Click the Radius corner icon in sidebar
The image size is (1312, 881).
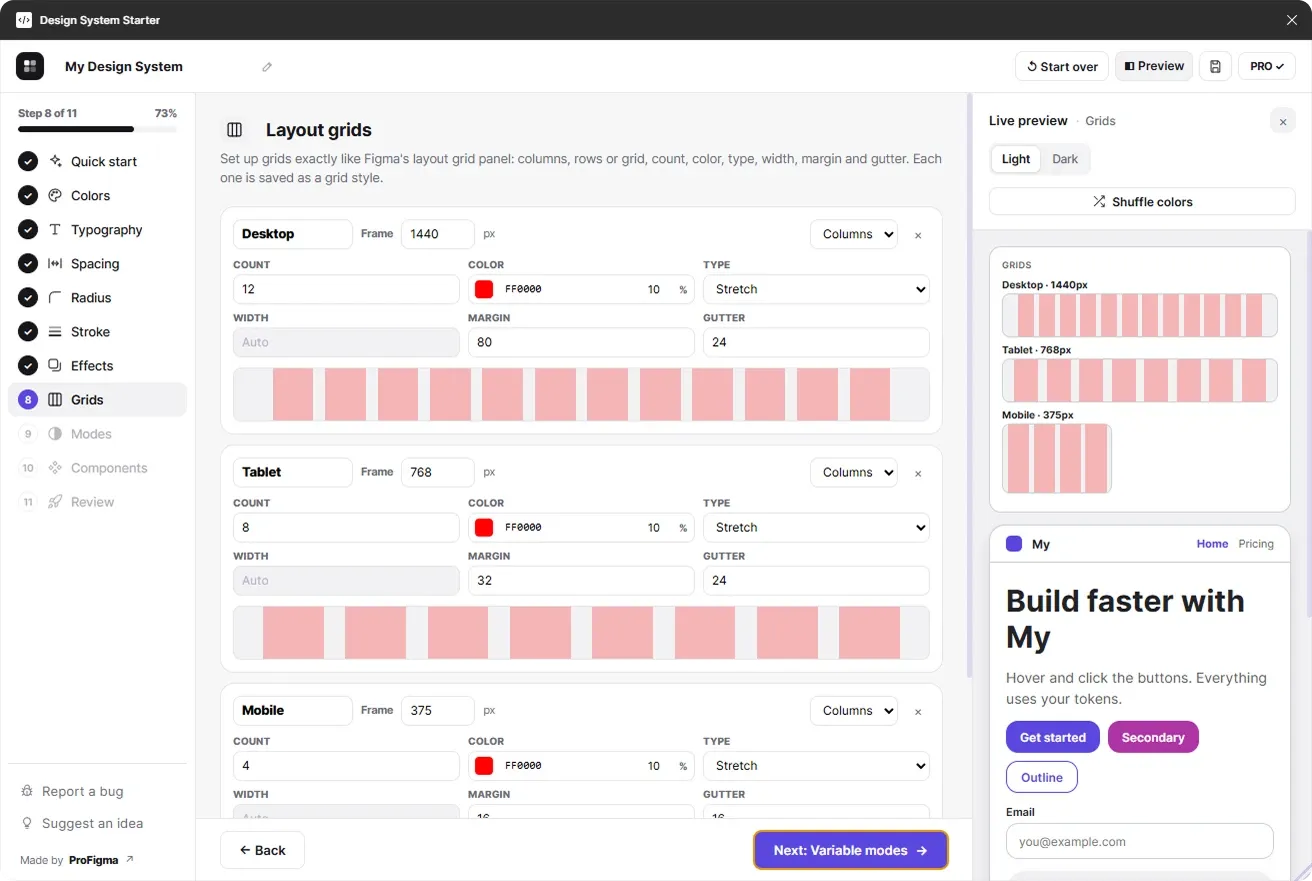click(55, 298)
